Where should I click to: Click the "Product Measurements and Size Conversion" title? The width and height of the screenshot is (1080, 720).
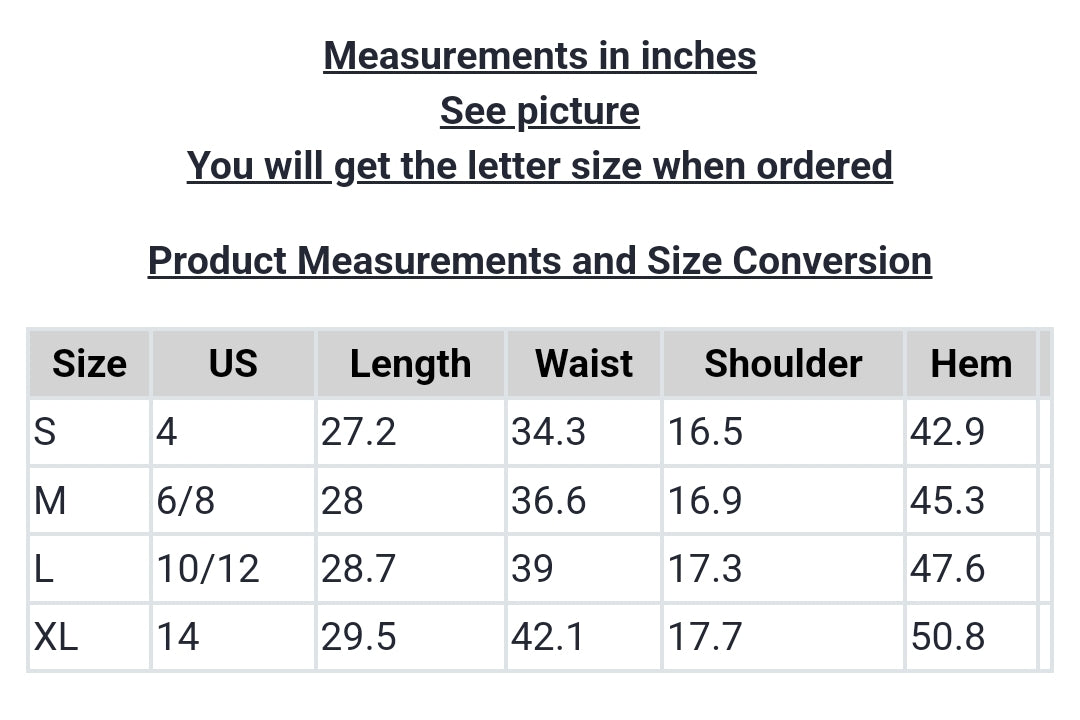point(540,261)
